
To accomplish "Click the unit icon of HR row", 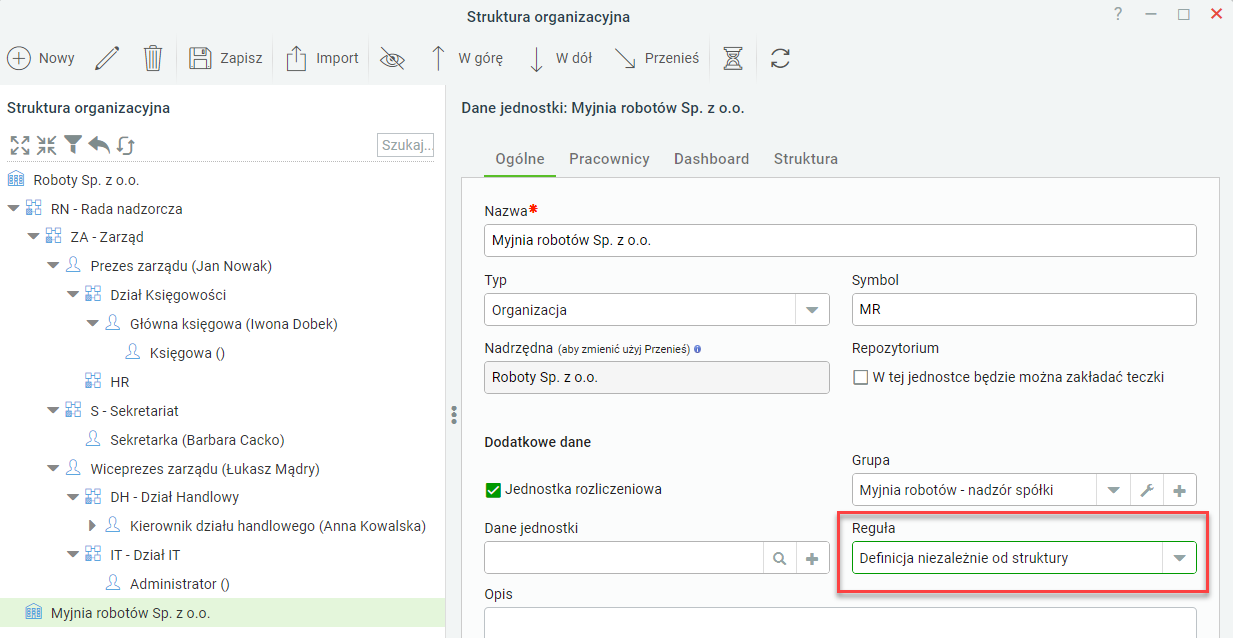I will click(93, 381).
